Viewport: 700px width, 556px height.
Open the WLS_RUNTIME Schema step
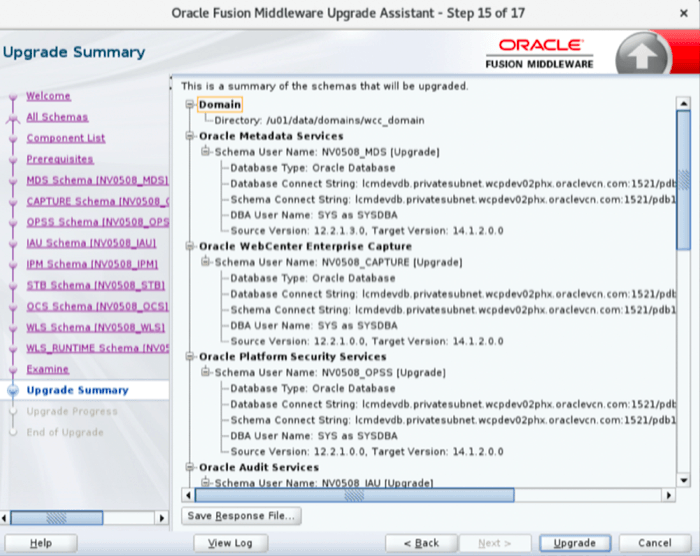97,348
